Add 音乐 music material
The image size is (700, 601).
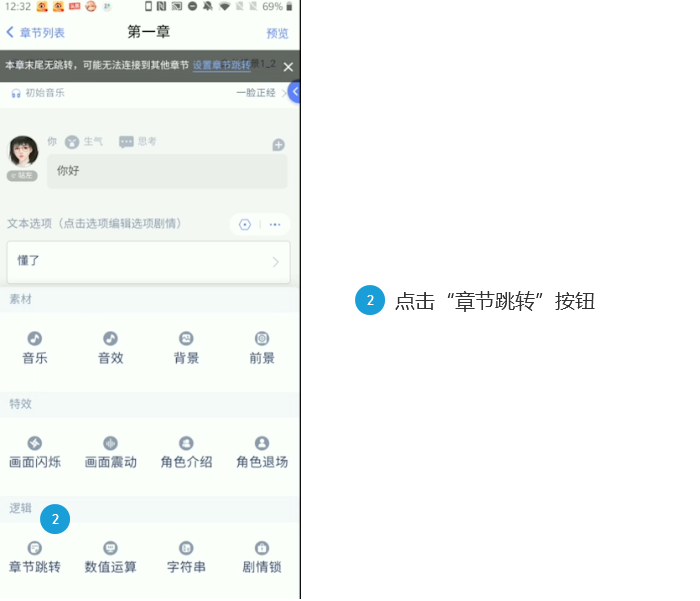(35, 348)
